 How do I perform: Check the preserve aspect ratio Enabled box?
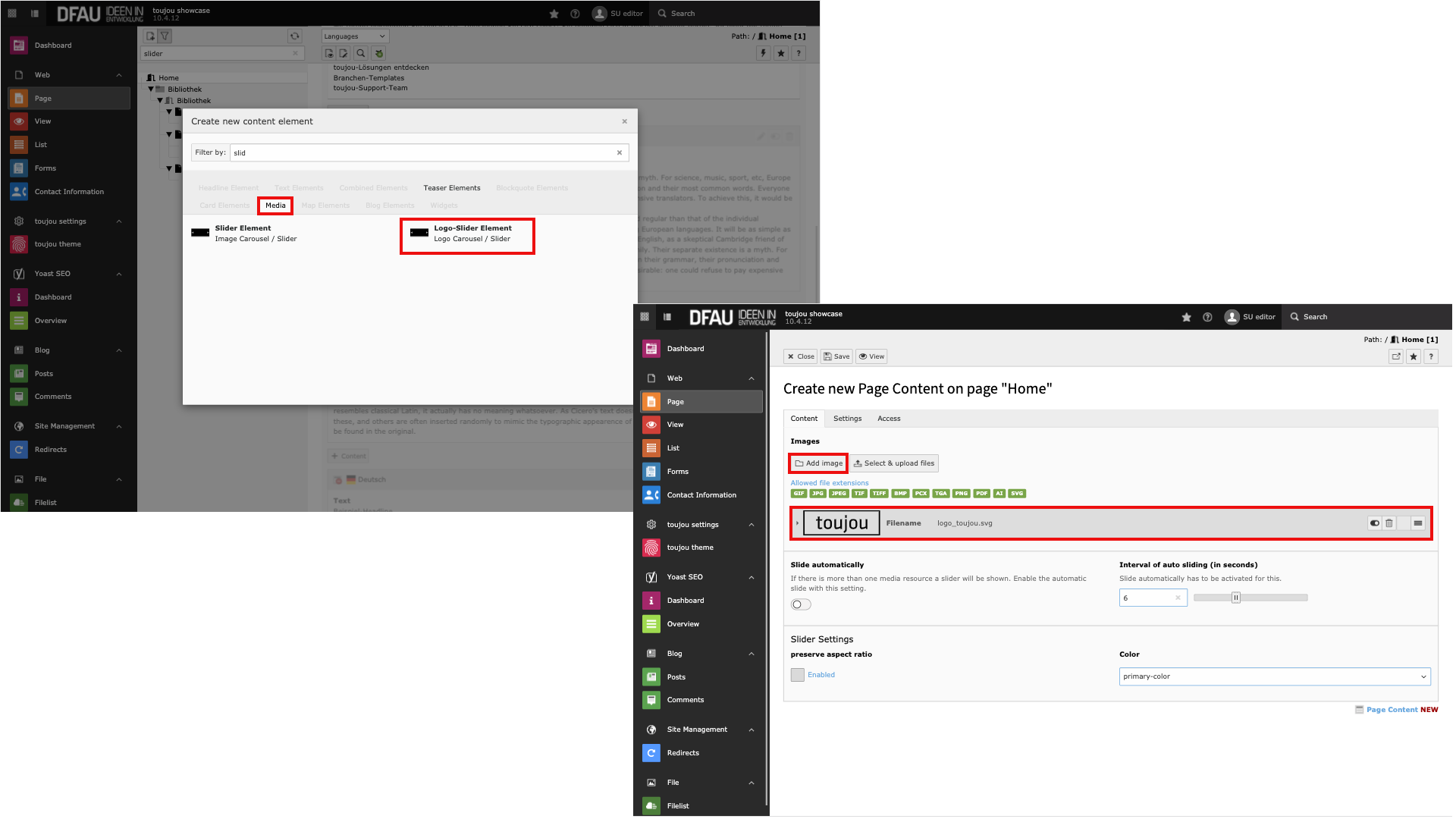[x=798, y=675]
